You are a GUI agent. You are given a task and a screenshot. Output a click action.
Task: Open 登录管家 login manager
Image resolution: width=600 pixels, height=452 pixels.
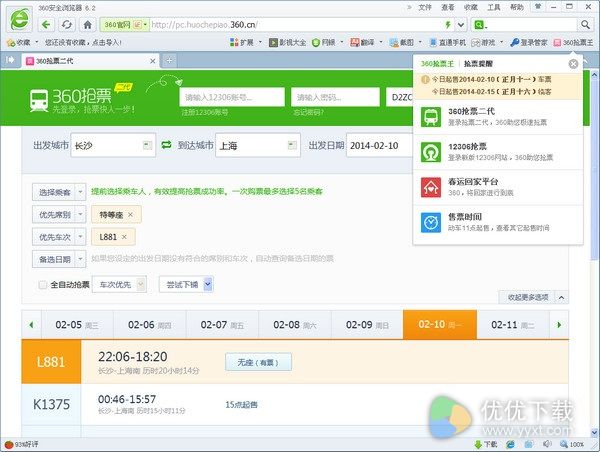529,42
